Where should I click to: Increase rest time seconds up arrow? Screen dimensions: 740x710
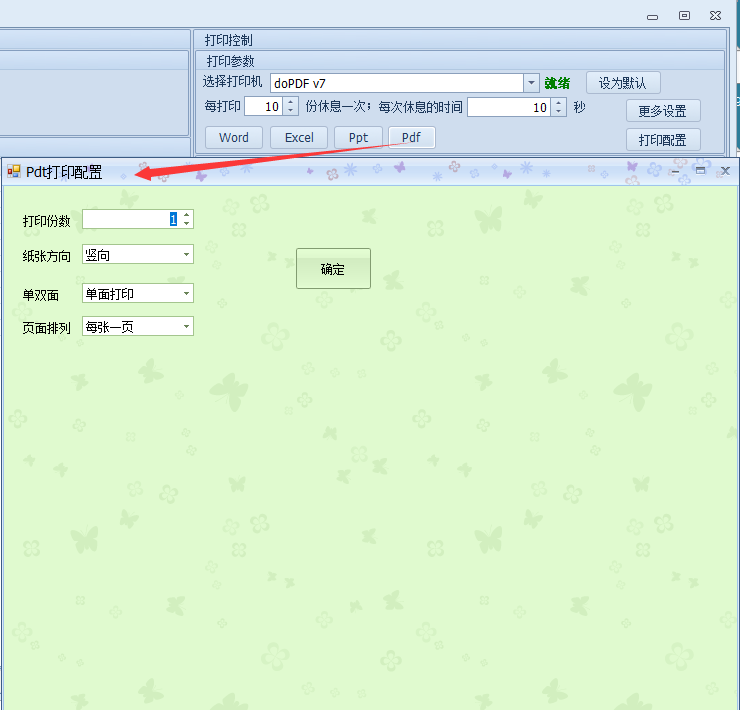point(559,102)
